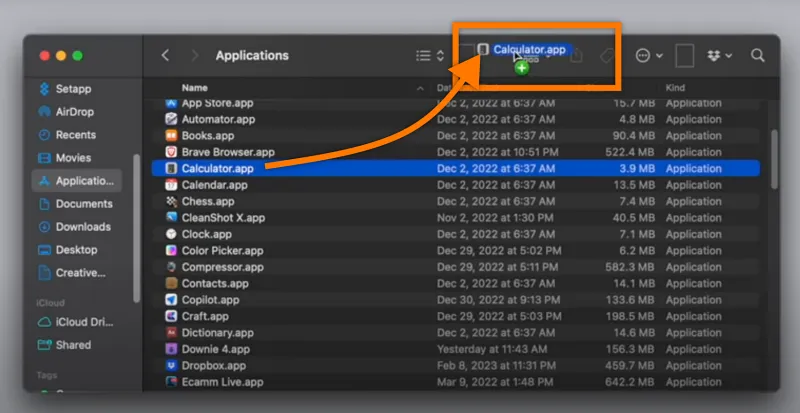Viewport: 800px width, 413px height.
Task: Click the Books.app icon
Action: 171,136
